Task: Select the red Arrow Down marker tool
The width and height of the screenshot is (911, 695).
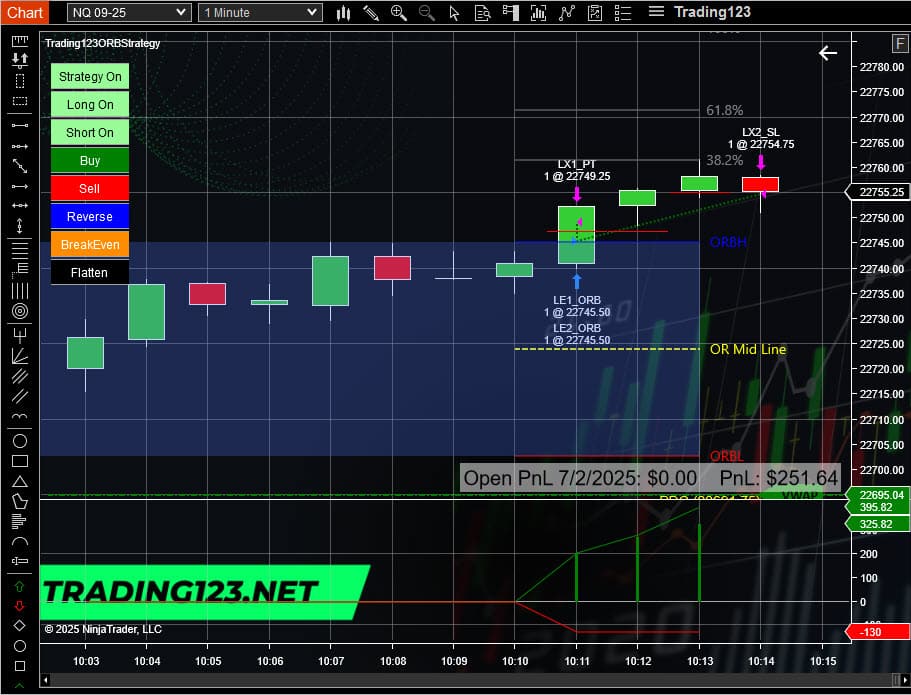Action: coord(19,606)
